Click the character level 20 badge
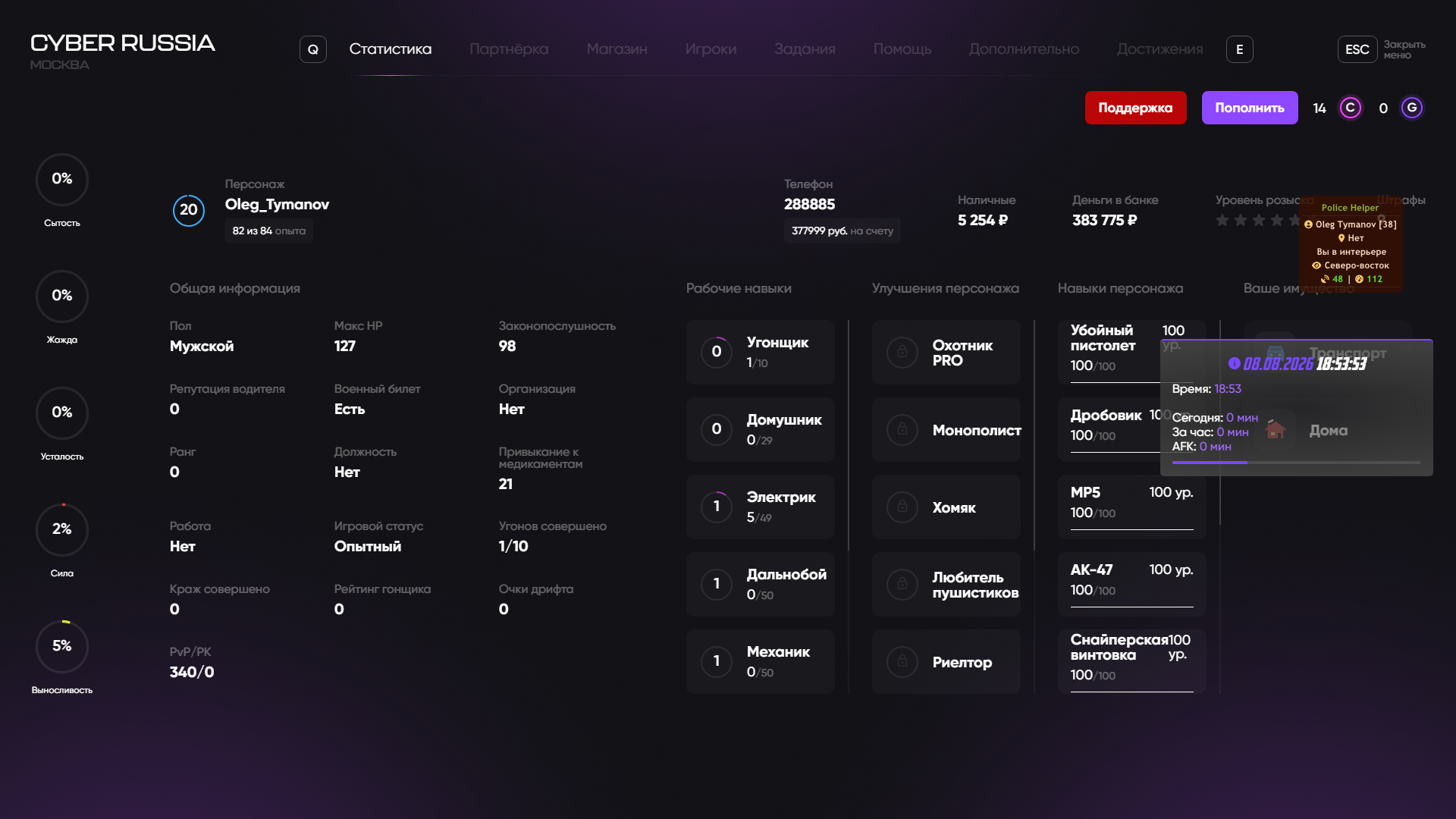This screenshot has height=819, width=1456. click(189, 210)
